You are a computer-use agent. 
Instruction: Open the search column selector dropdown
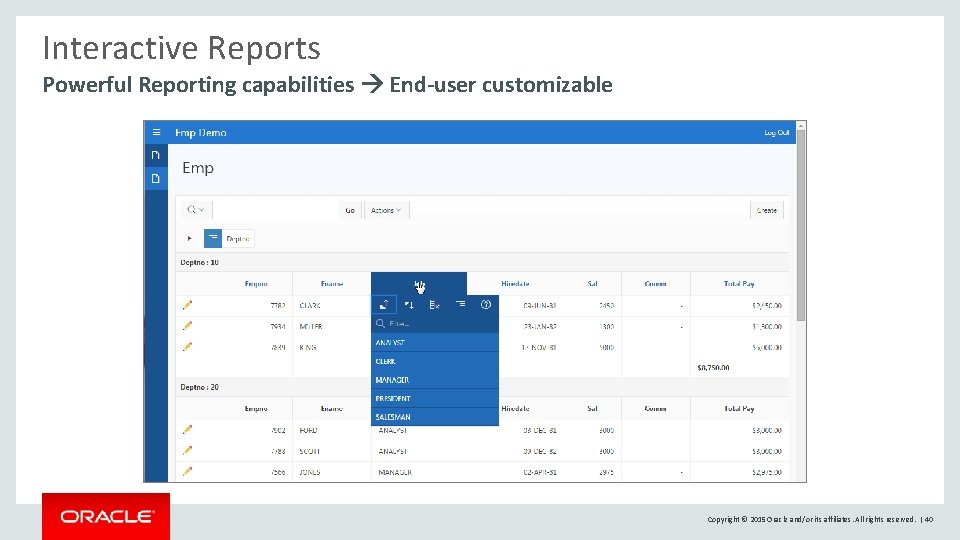click(195, 210)
